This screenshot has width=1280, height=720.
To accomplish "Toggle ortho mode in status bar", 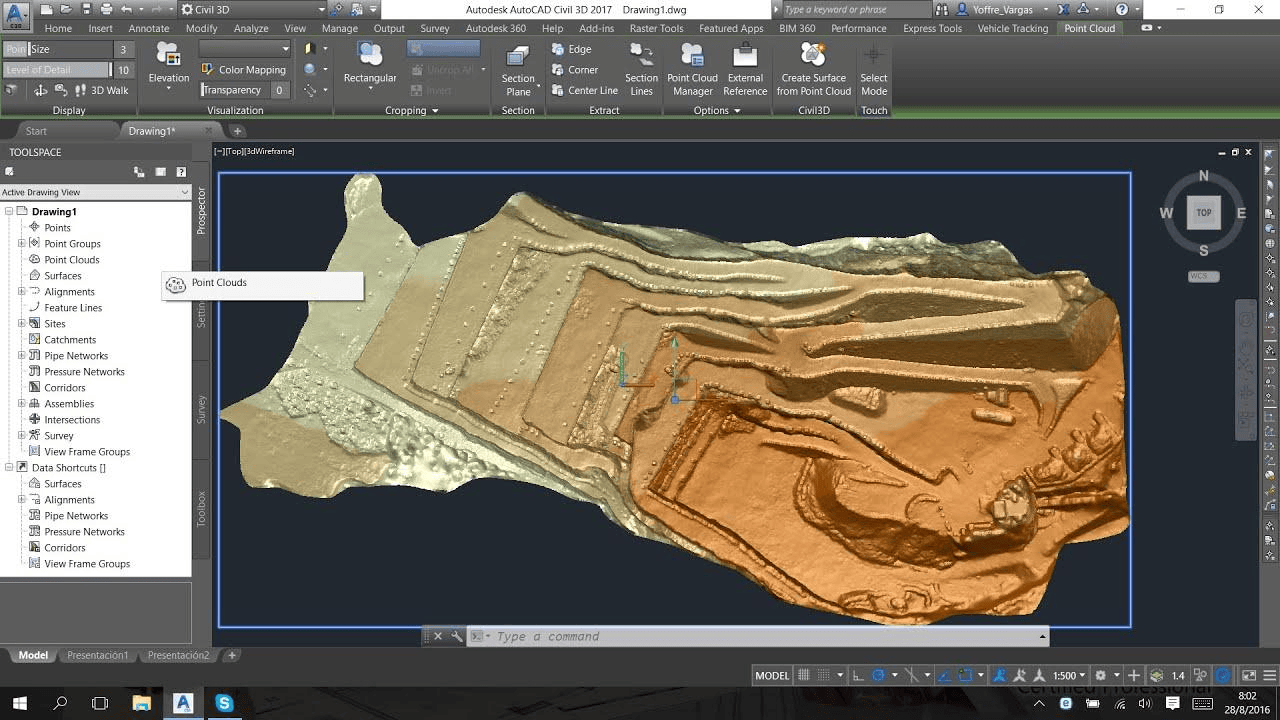I will [x=857, y=675].
